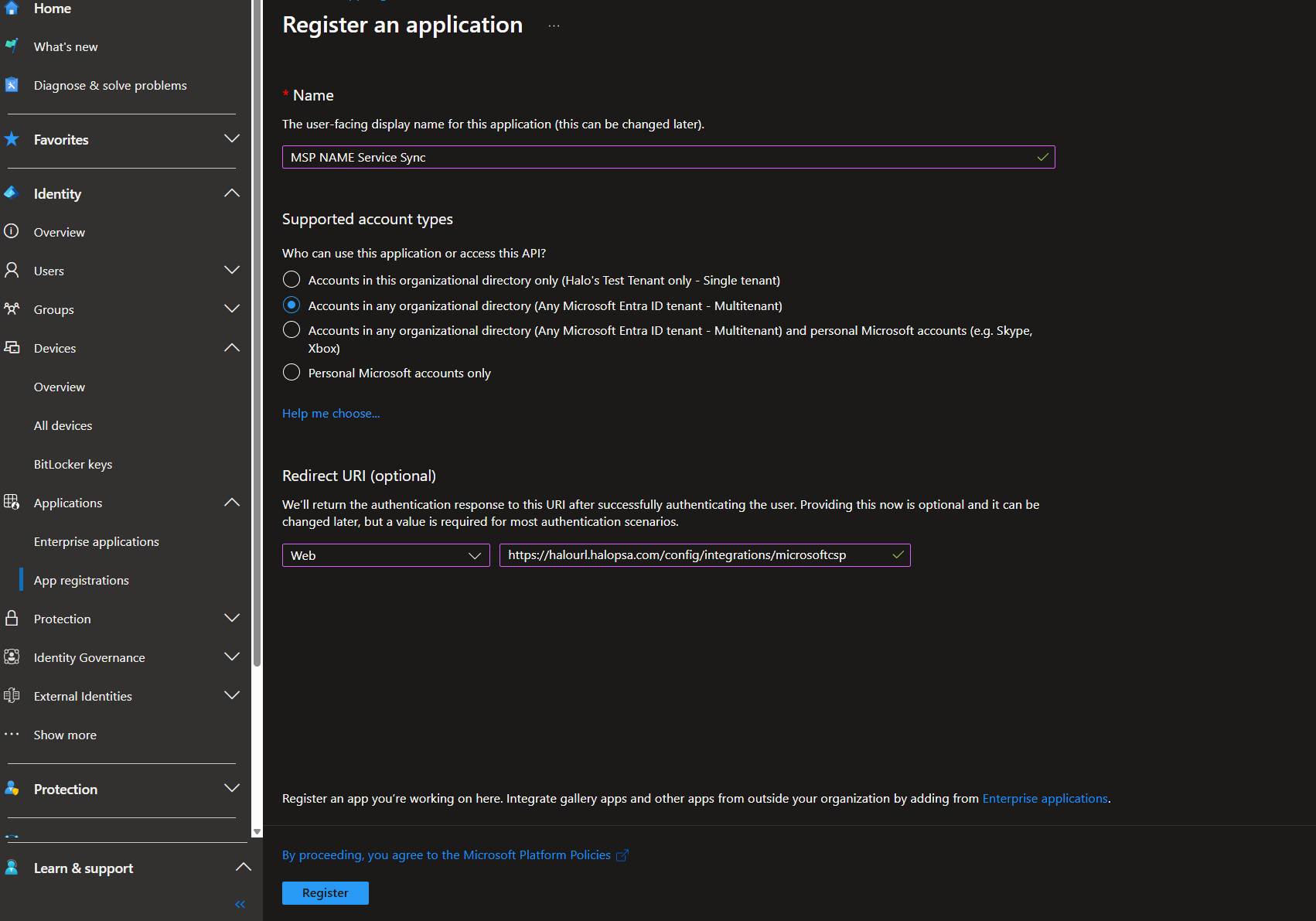Expand the Identity Governance chevron
Viewport: 1316px width, 921px height.
coord(232,657)
